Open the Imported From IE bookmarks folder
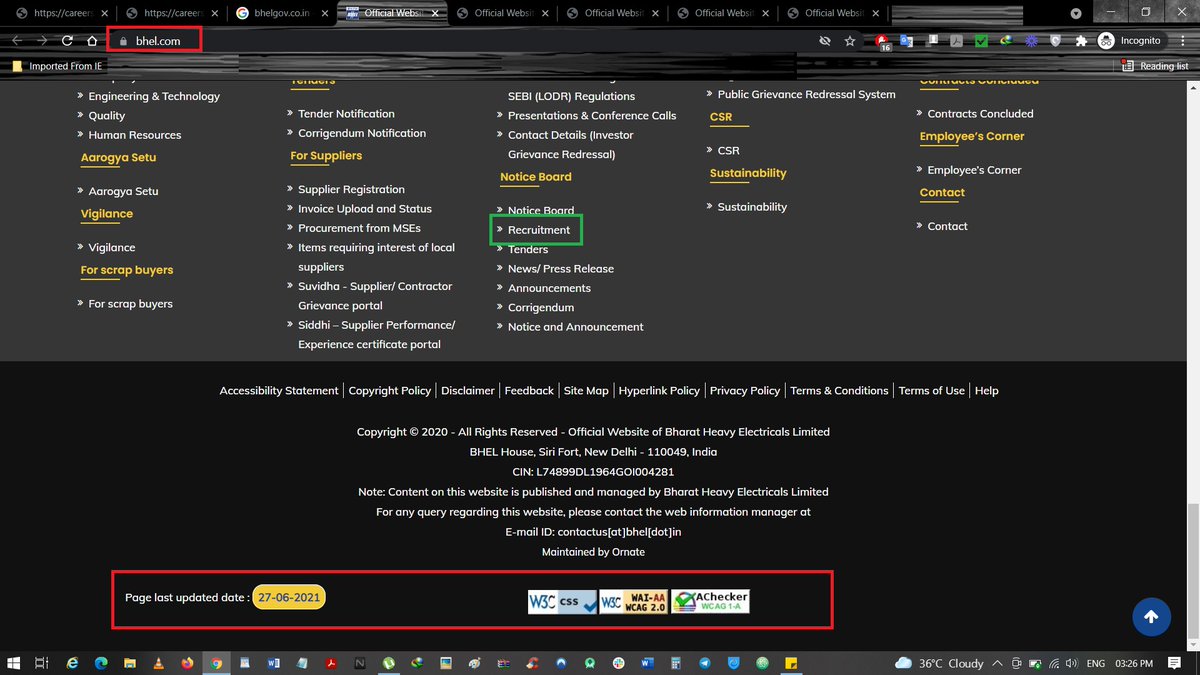Viewport: 1200px width, 675px height. (57, 66)
